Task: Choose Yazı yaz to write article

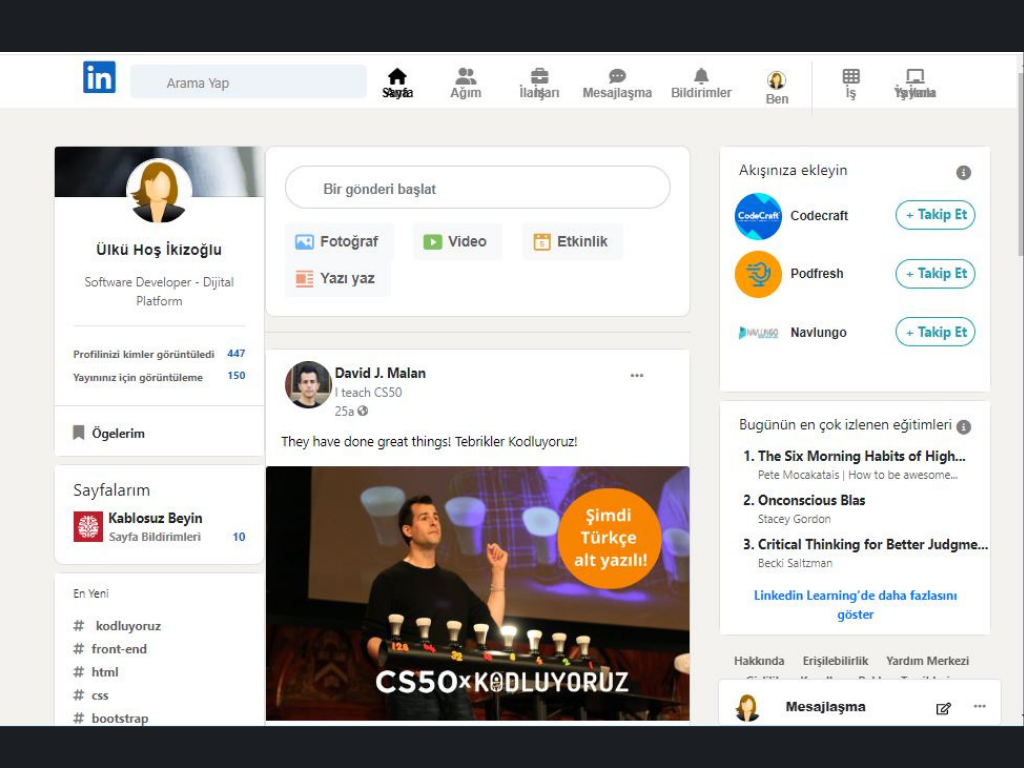Action: [x=338, y=278]
